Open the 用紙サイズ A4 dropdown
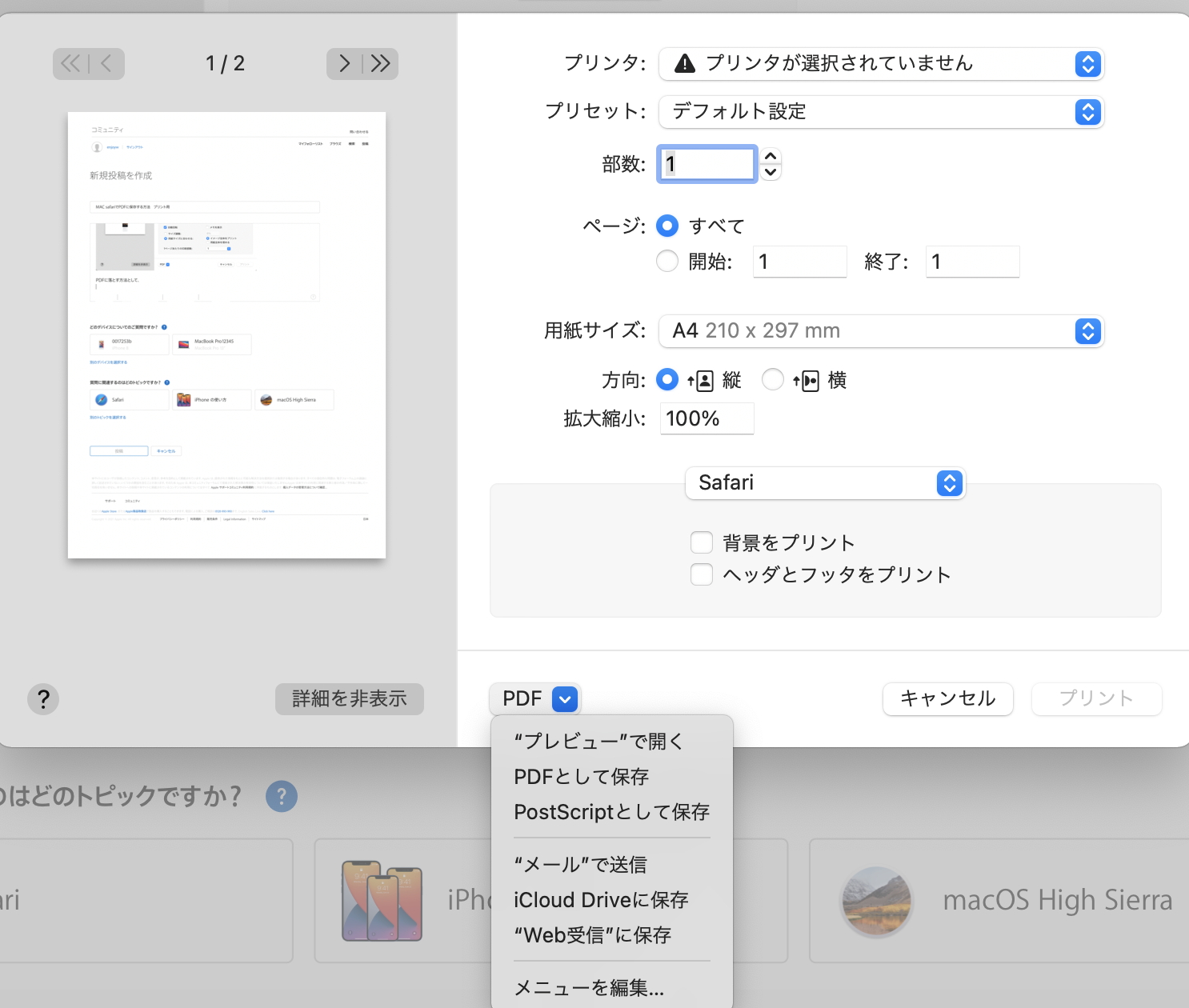This screenshot has height=1008, width=1189. [881, 331]
